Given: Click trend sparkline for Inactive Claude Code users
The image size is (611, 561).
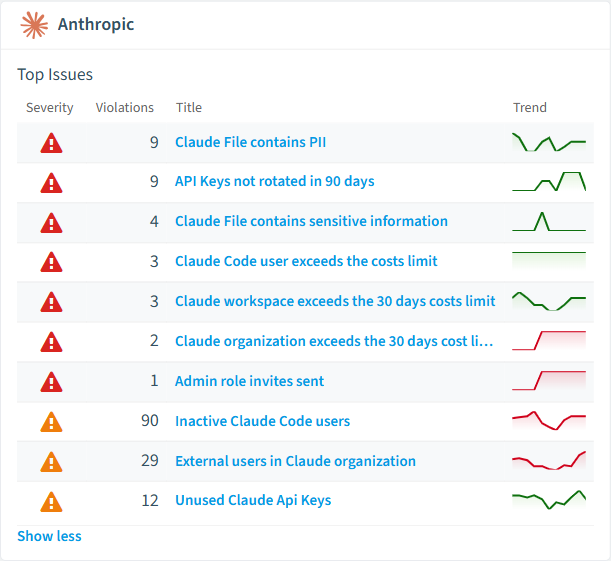Looking at the screenshot, I should [x=549, y=421].
